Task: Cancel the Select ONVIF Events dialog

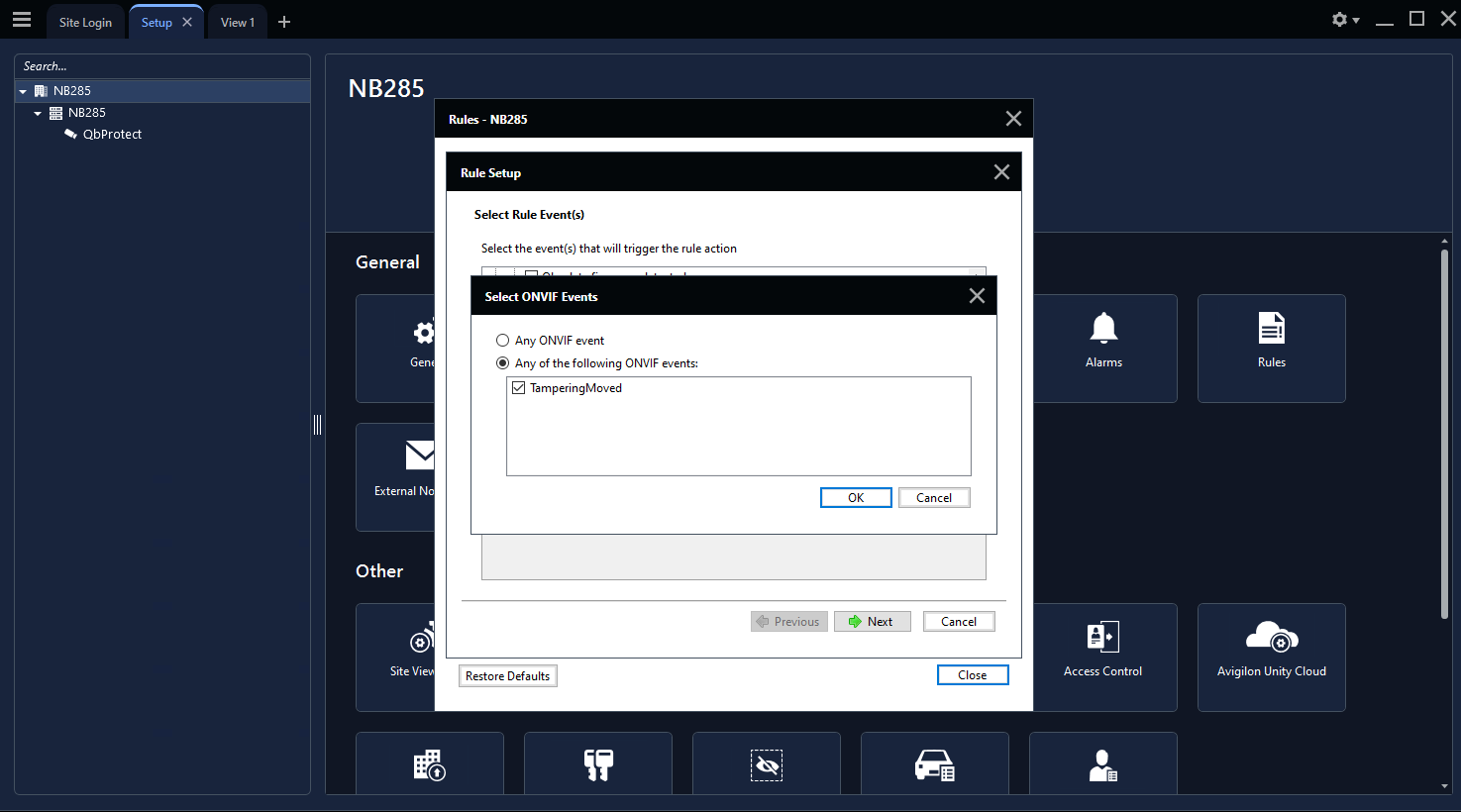Action: click(933, 498)
